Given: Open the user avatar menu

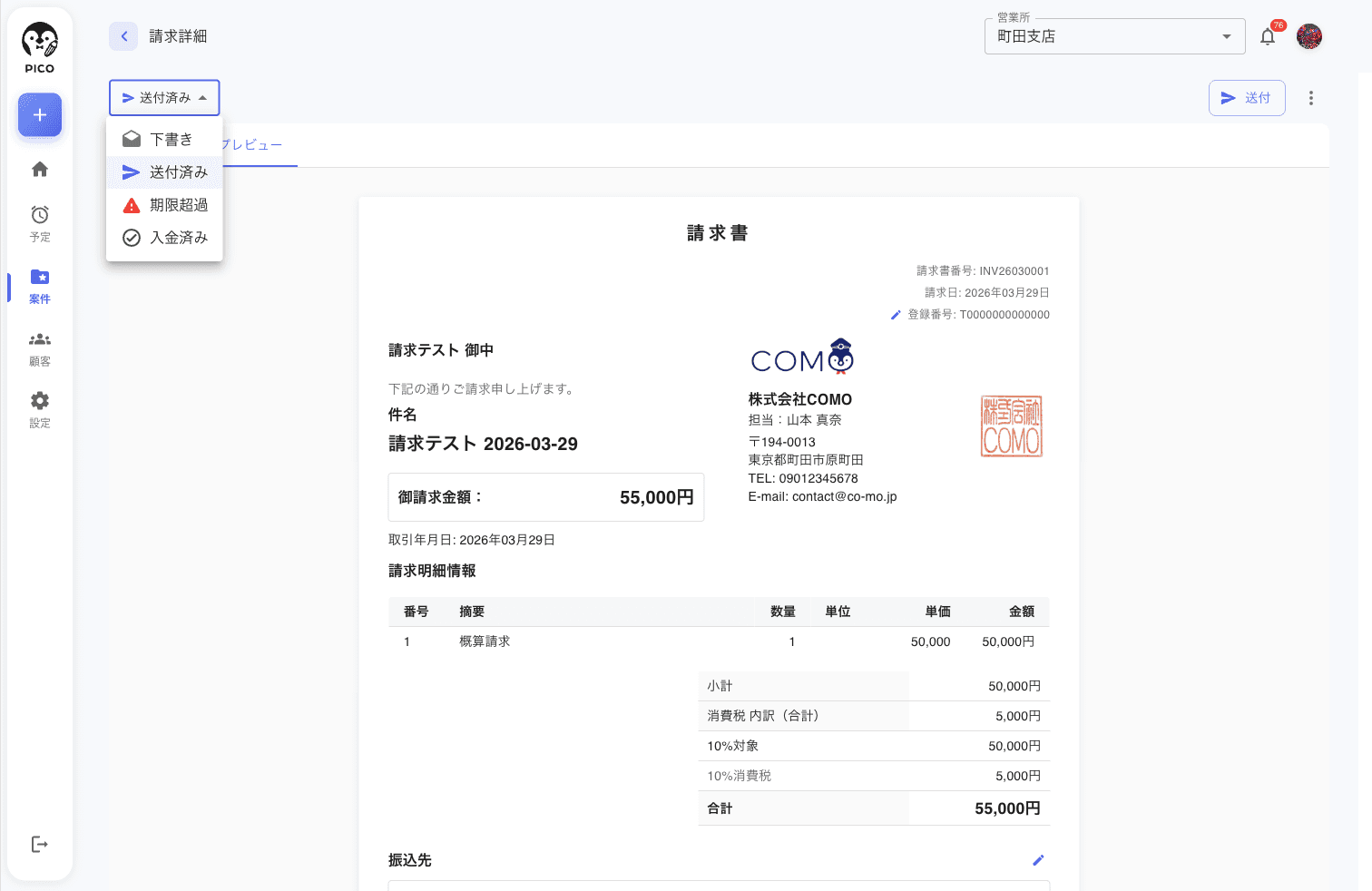Looking at the screenshot, I should 1309,36.
